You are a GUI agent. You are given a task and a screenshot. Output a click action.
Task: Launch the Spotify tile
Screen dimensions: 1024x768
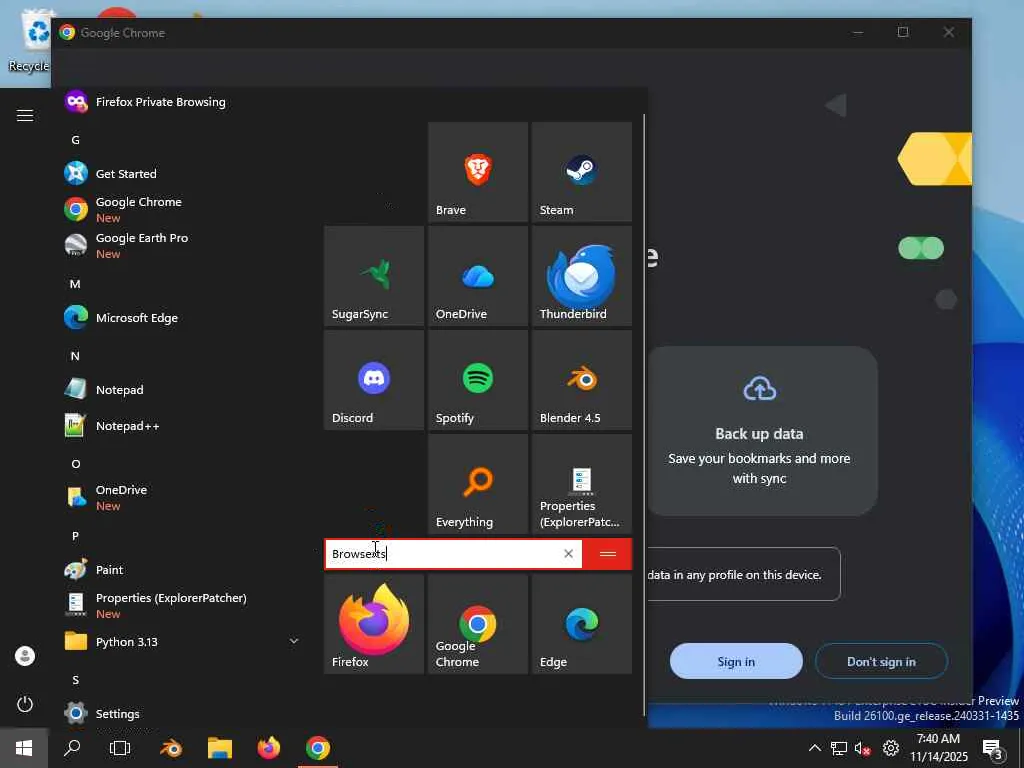478,379
